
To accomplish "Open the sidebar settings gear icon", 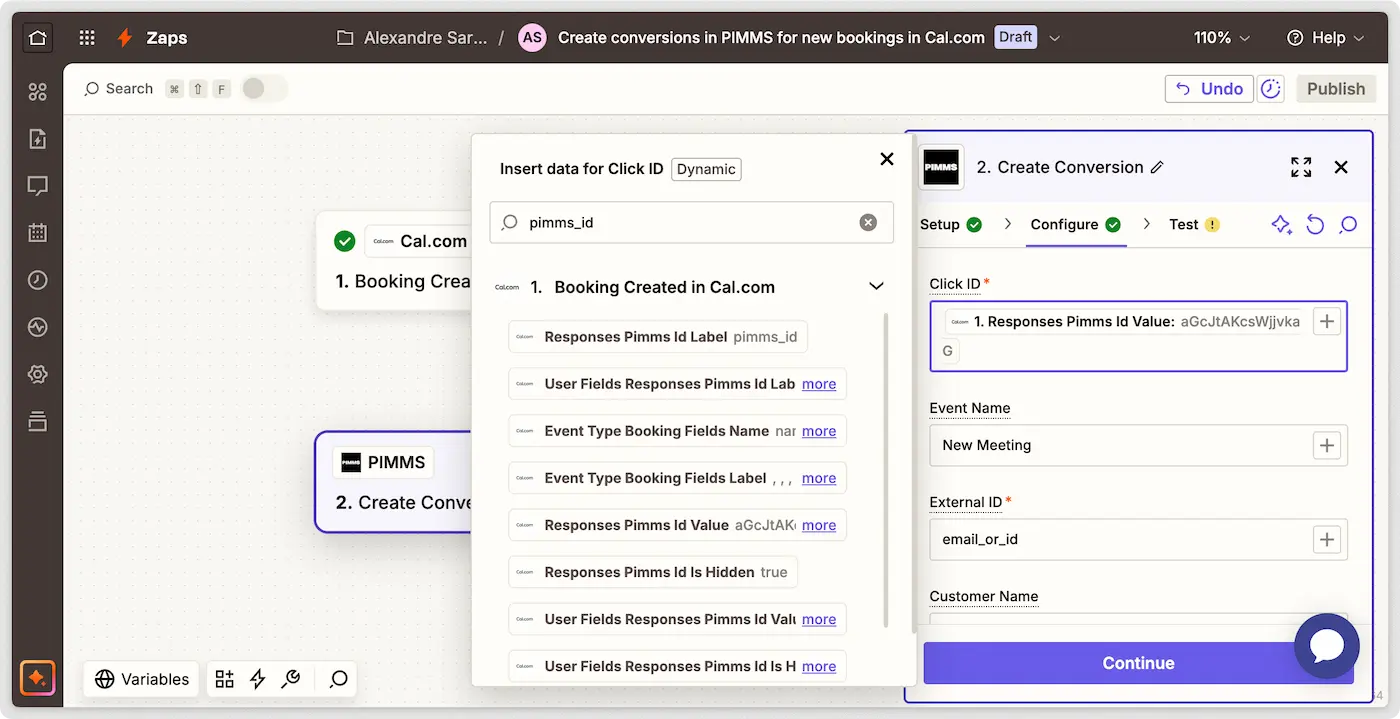I will [38, 374].
